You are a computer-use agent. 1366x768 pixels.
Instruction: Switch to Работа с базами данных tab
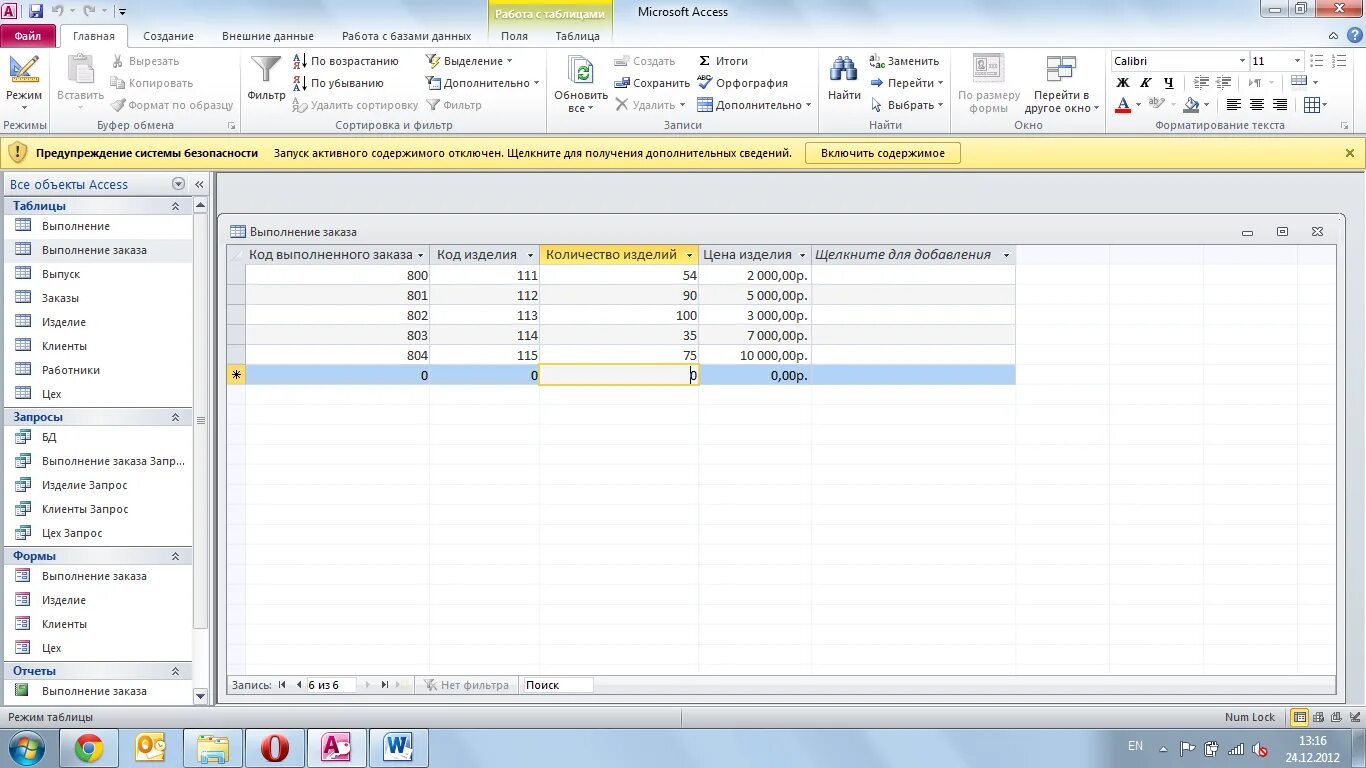pos(406,36)
